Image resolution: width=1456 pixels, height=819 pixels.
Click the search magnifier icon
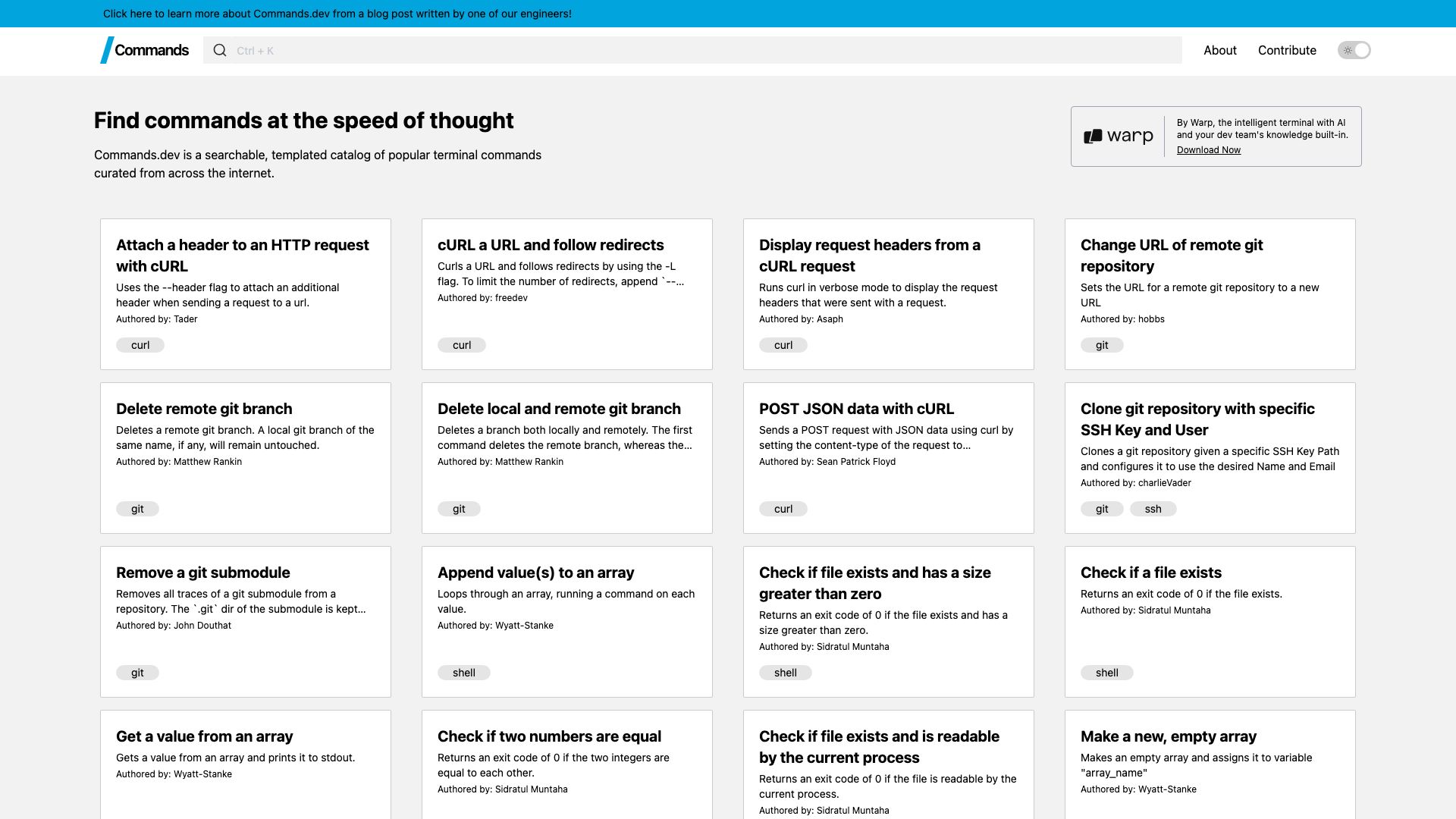pyautogui.click(x=220, y=50)
